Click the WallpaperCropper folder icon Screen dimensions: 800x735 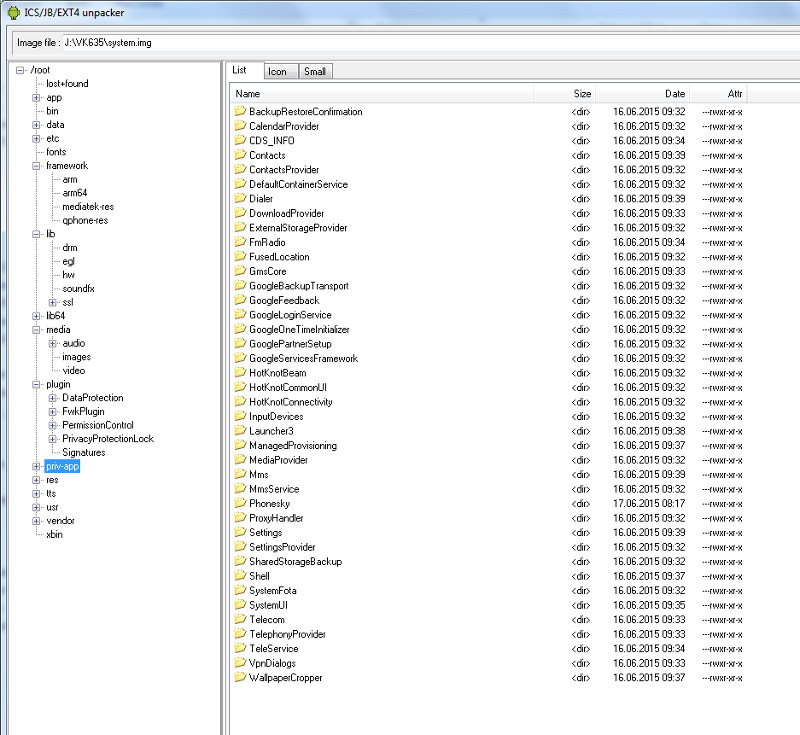tap(240, 677)
